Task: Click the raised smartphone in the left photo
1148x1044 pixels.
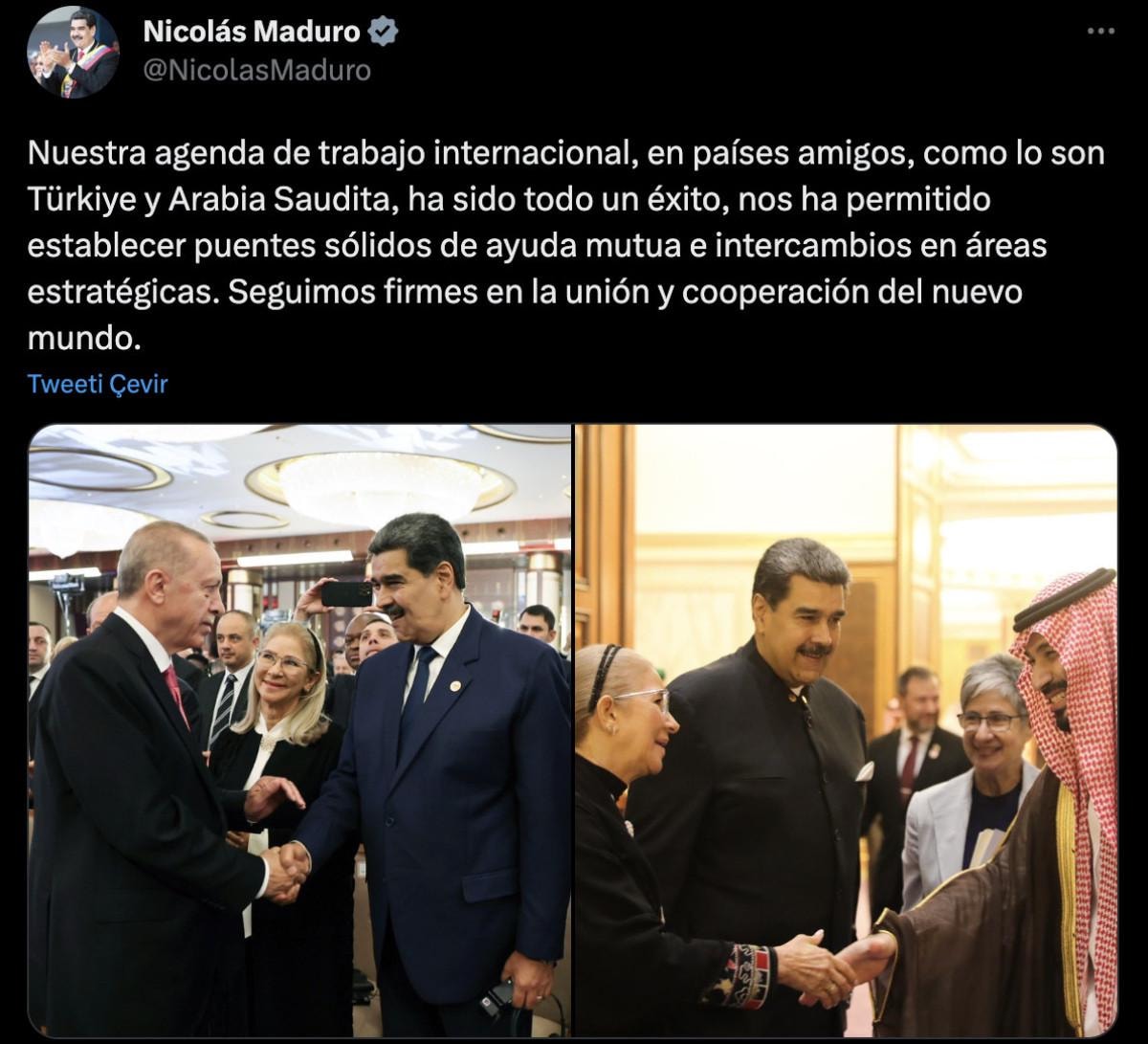Action: pyautogui.click(x=346, y=594)
